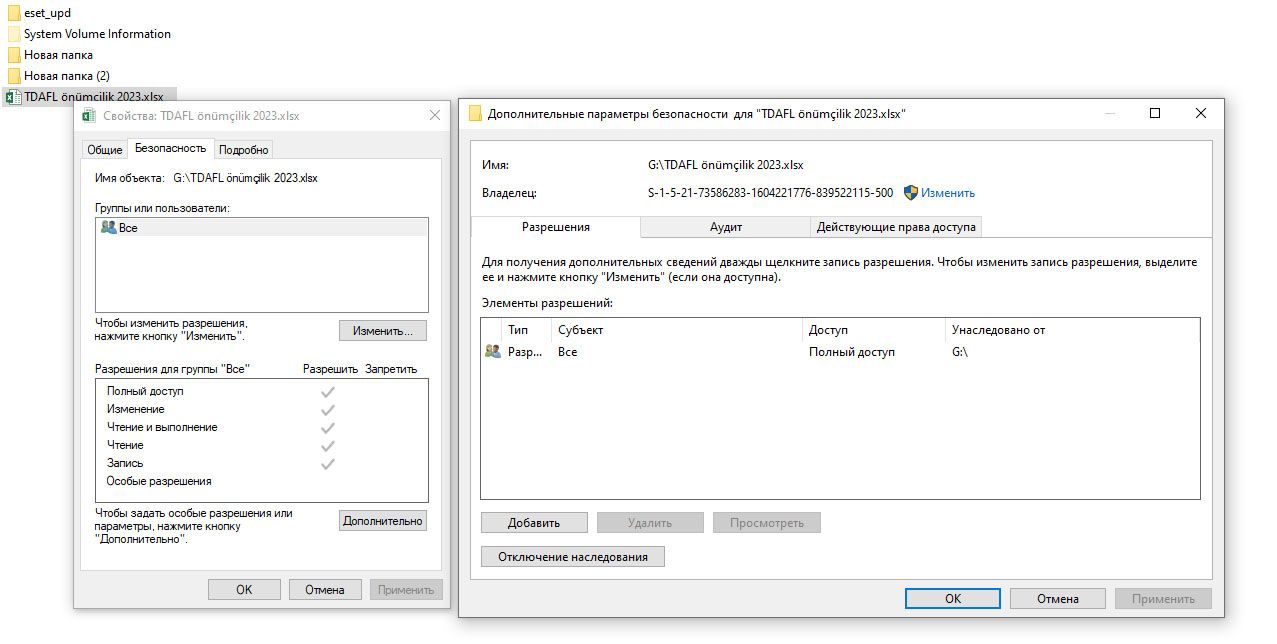Click Применить in the advanced security window
Screen dimensions: 1277x644
pos(1163,599)
